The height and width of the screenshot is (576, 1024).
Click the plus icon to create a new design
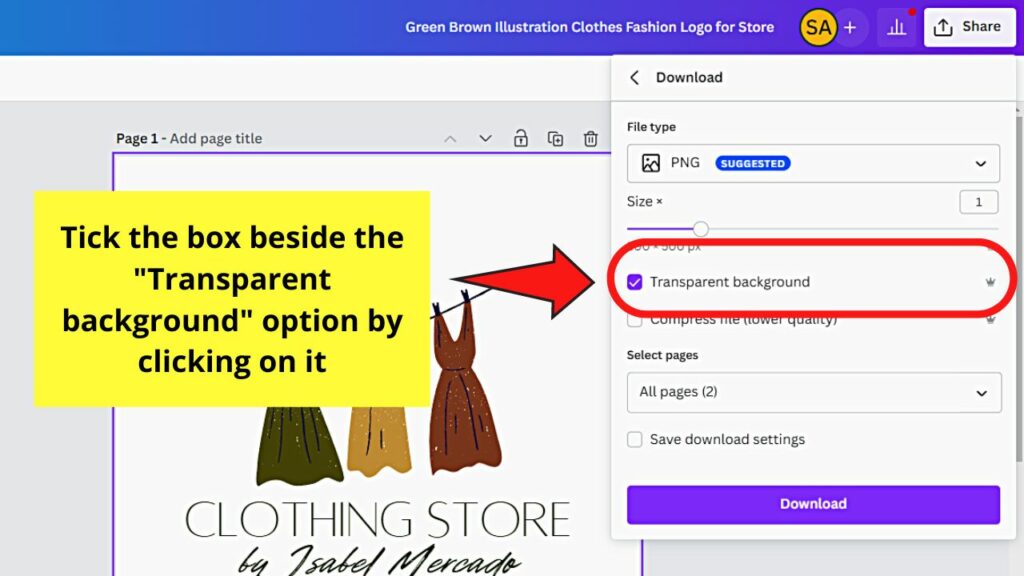coord(851,27)
